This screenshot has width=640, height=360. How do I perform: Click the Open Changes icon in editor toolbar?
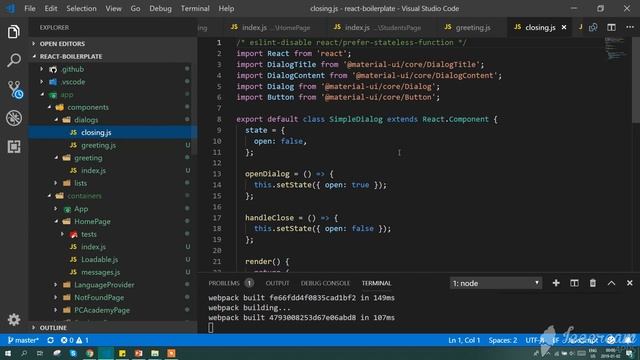click(593, 27)
